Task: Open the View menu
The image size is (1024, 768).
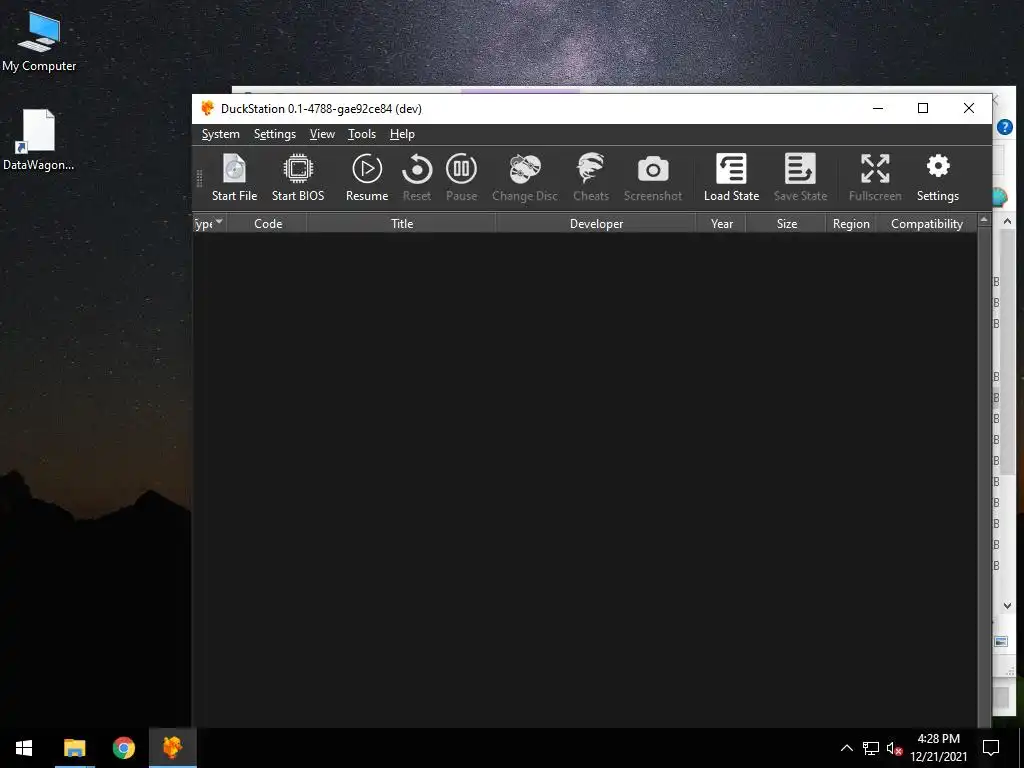Action: pos(322,134)
